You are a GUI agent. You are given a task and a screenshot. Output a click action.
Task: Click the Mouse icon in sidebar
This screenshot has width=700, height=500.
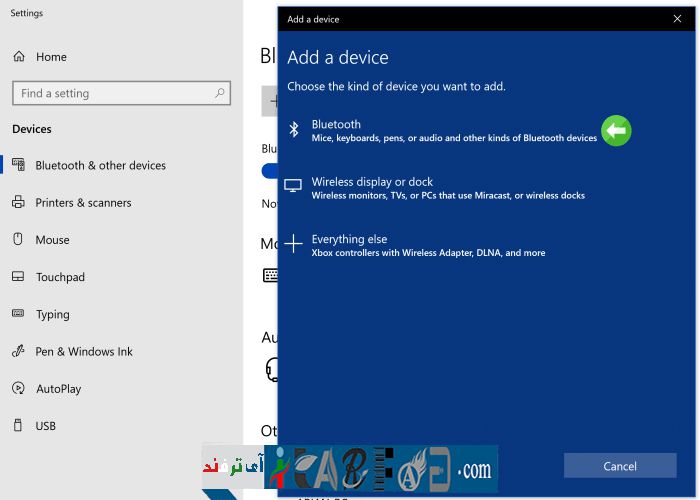(18, 240)
